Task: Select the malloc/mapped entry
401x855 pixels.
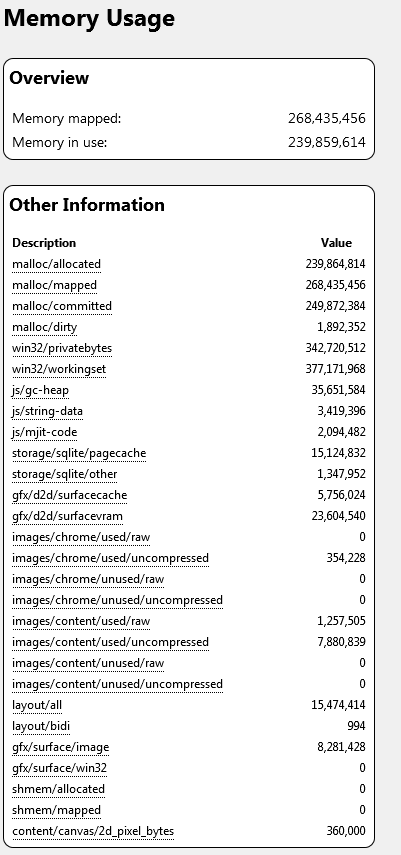Action: pyautogui.click(x=55, y=285)
